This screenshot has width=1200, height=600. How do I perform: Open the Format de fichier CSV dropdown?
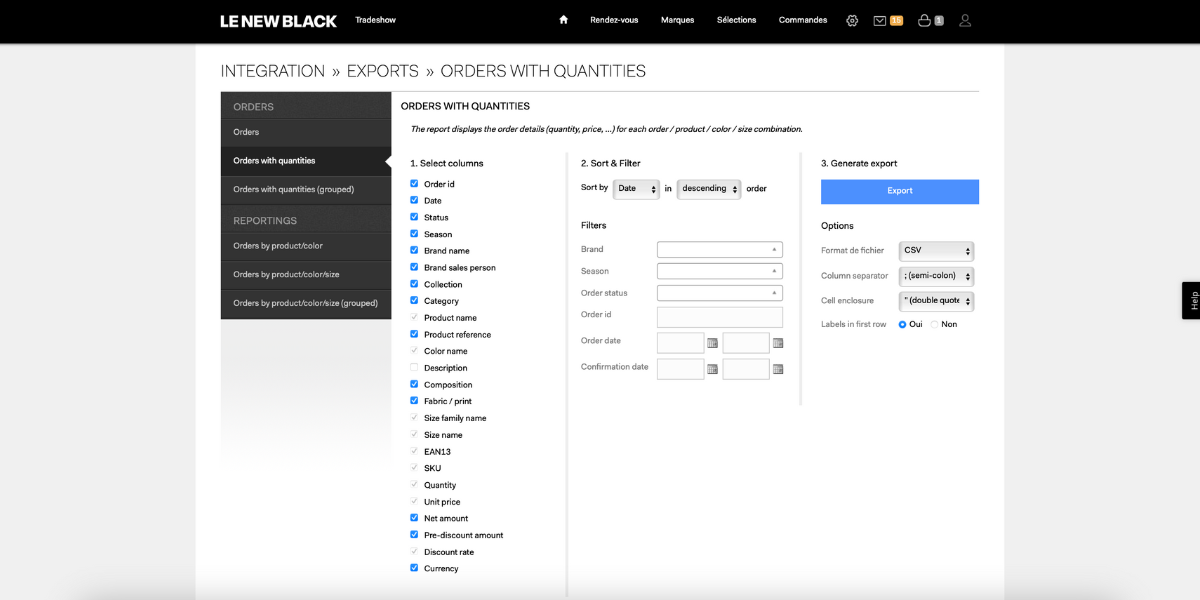936,251
